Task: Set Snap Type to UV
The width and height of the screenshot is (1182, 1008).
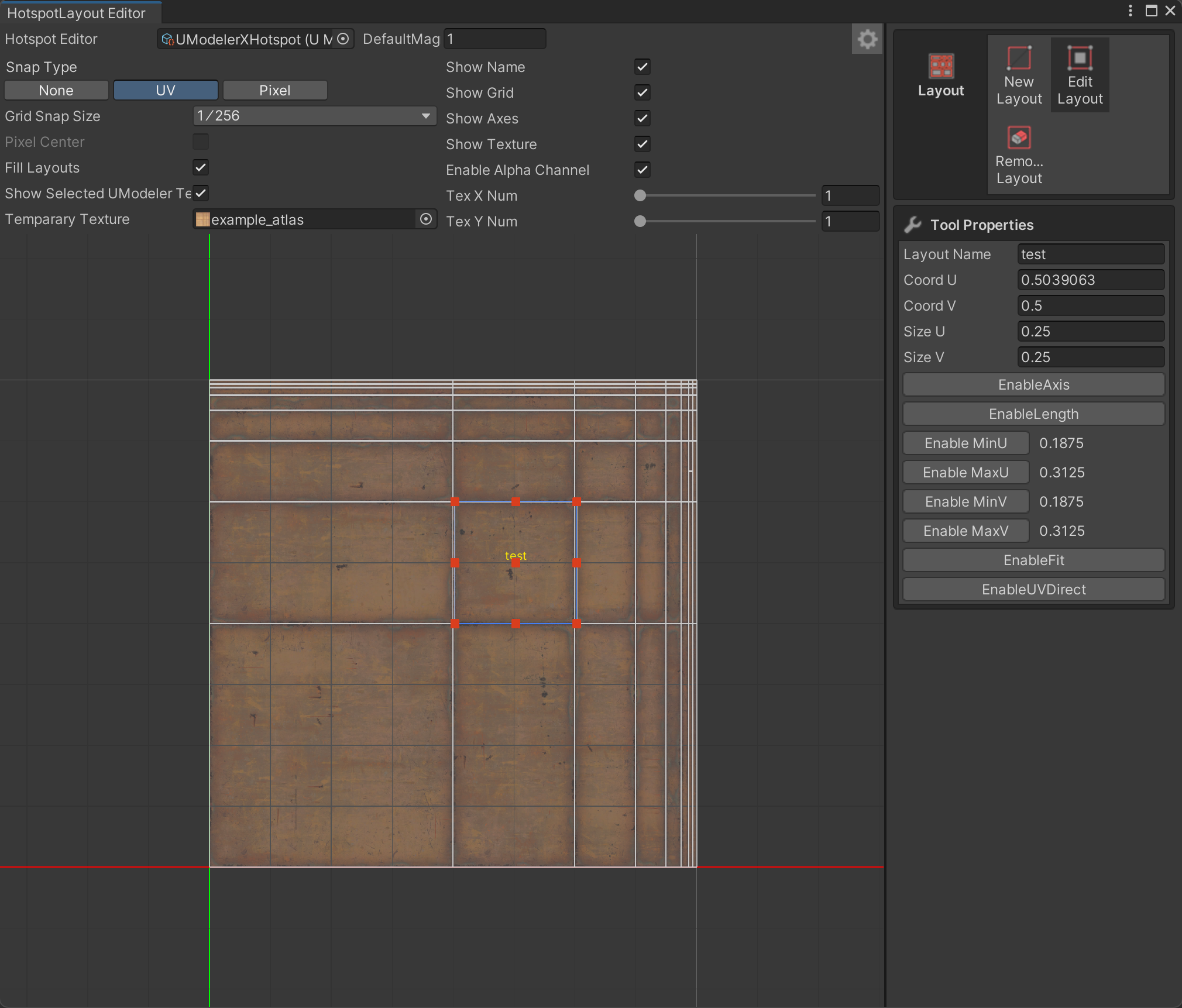Action: pos(166,91)
